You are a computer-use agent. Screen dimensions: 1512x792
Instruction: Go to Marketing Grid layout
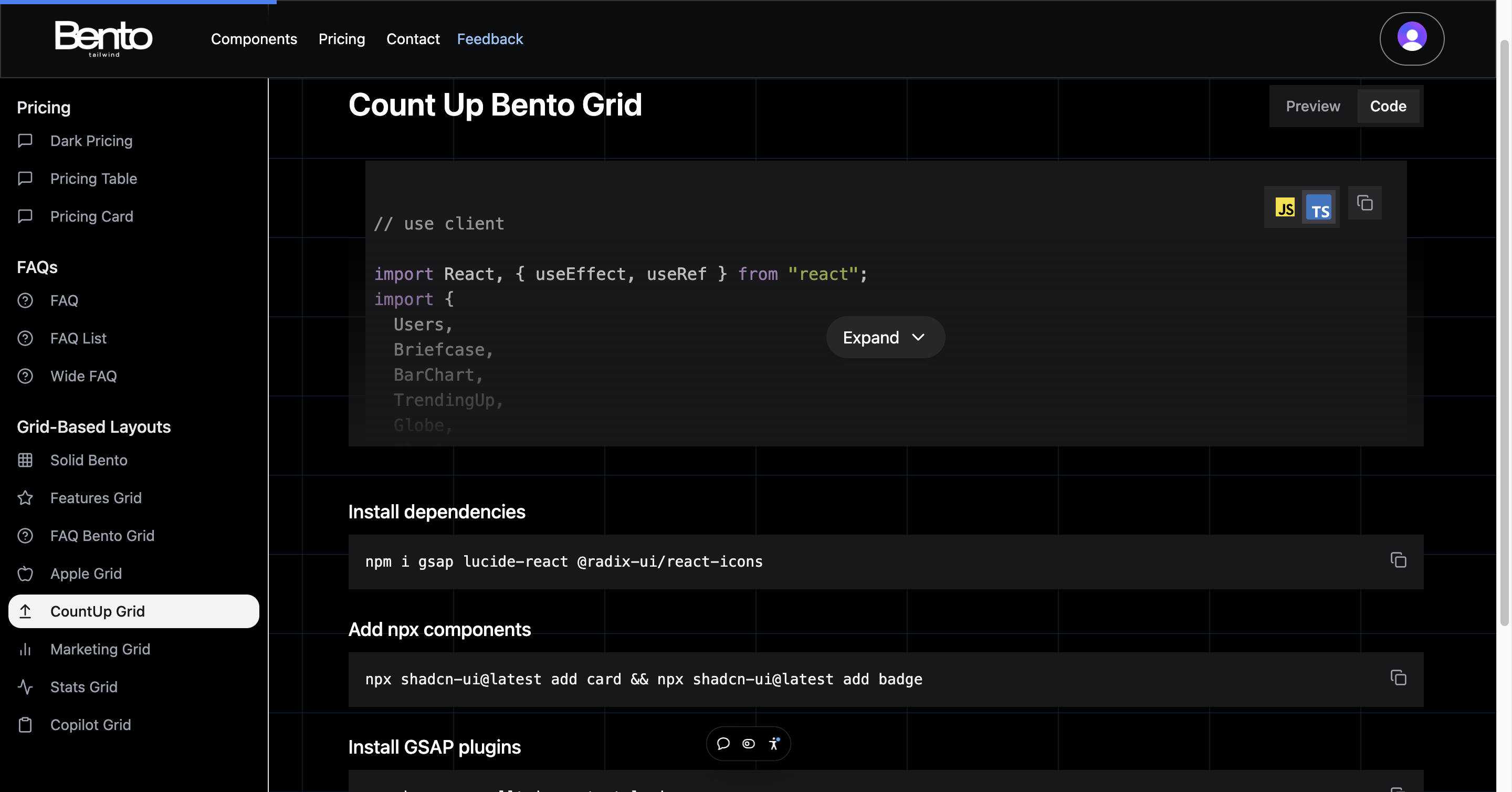tap(134, 649)
